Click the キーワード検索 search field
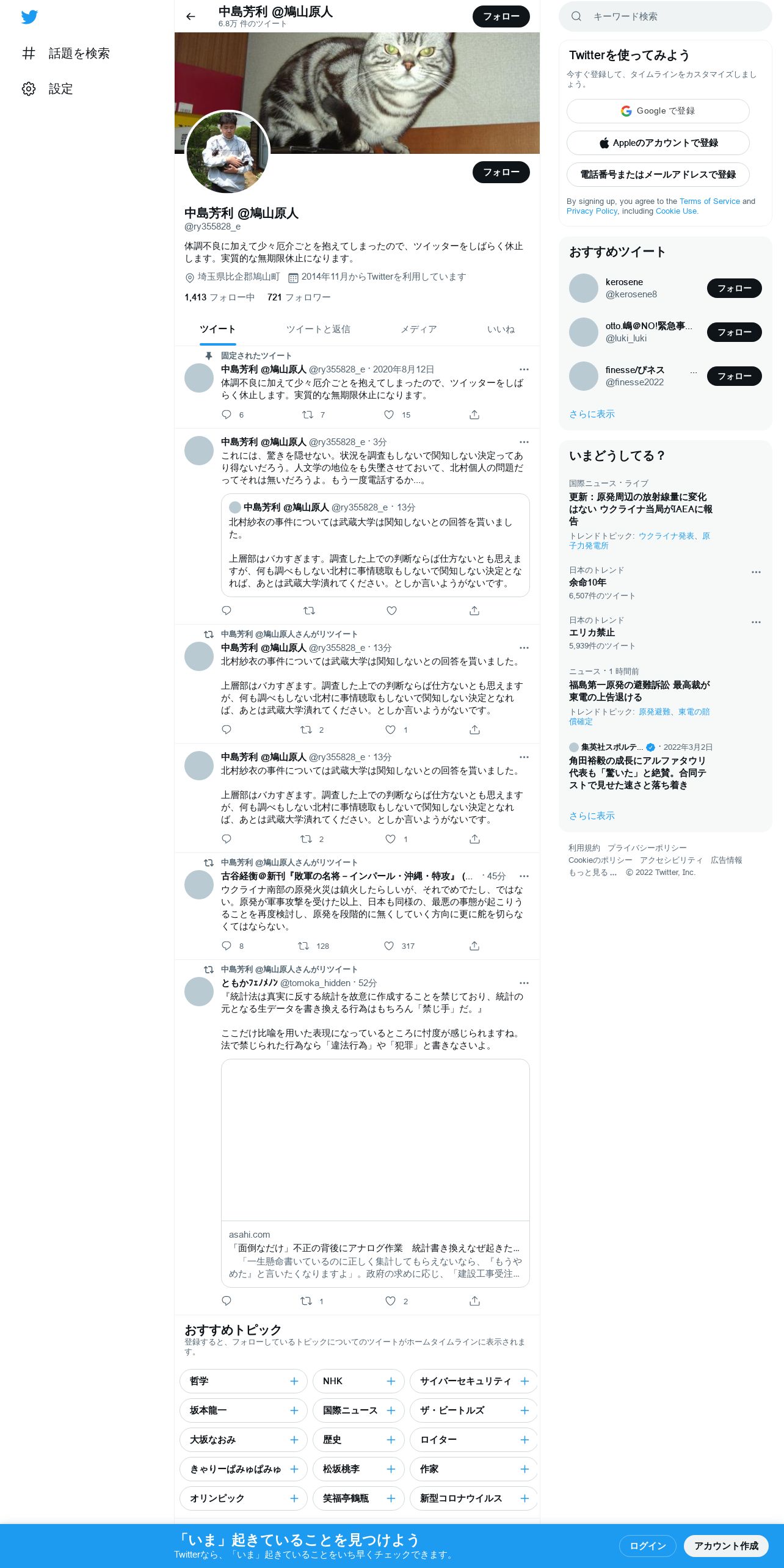The width and height of the screenshot is (784, 1568). [666, 16]
